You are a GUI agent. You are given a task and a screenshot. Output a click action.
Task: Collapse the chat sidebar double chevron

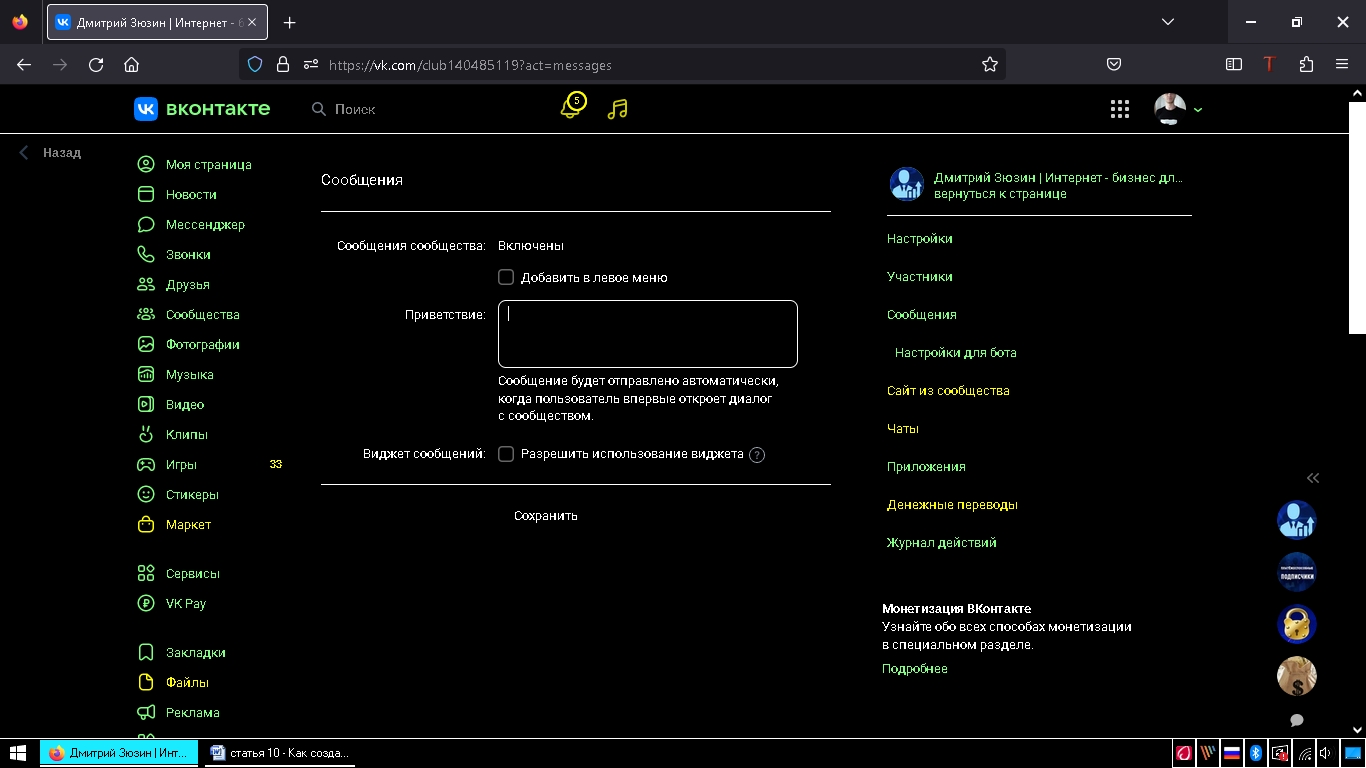[x=1313, y=478]
